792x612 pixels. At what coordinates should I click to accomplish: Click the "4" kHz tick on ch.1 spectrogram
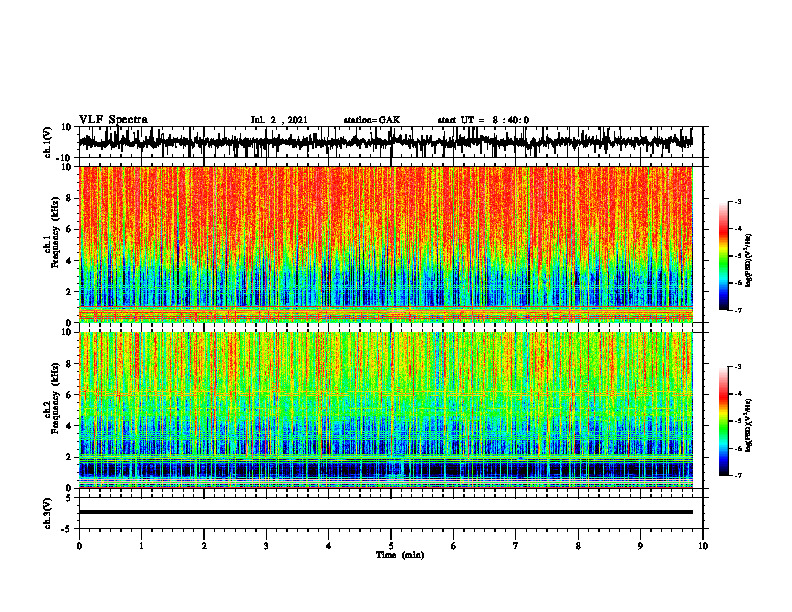[69, 261]
